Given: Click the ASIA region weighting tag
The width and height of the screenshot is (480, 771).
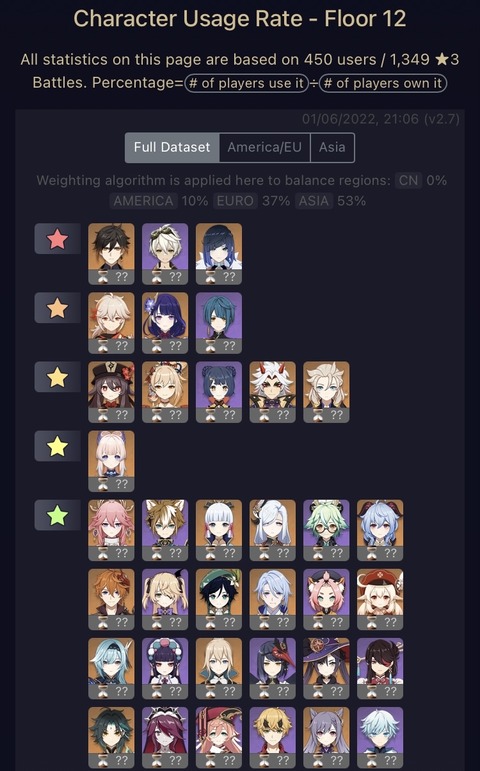Looking at the screenshot, I should 314,201.
